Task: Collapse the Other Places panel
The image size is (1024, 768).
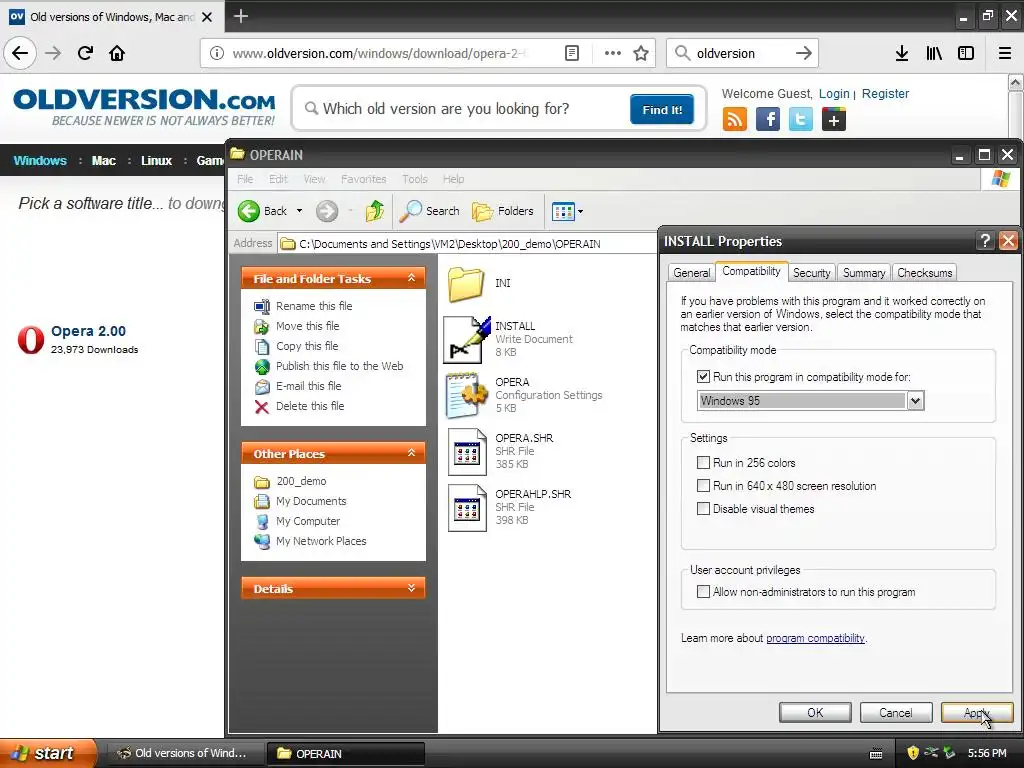Action: (411, 453)
